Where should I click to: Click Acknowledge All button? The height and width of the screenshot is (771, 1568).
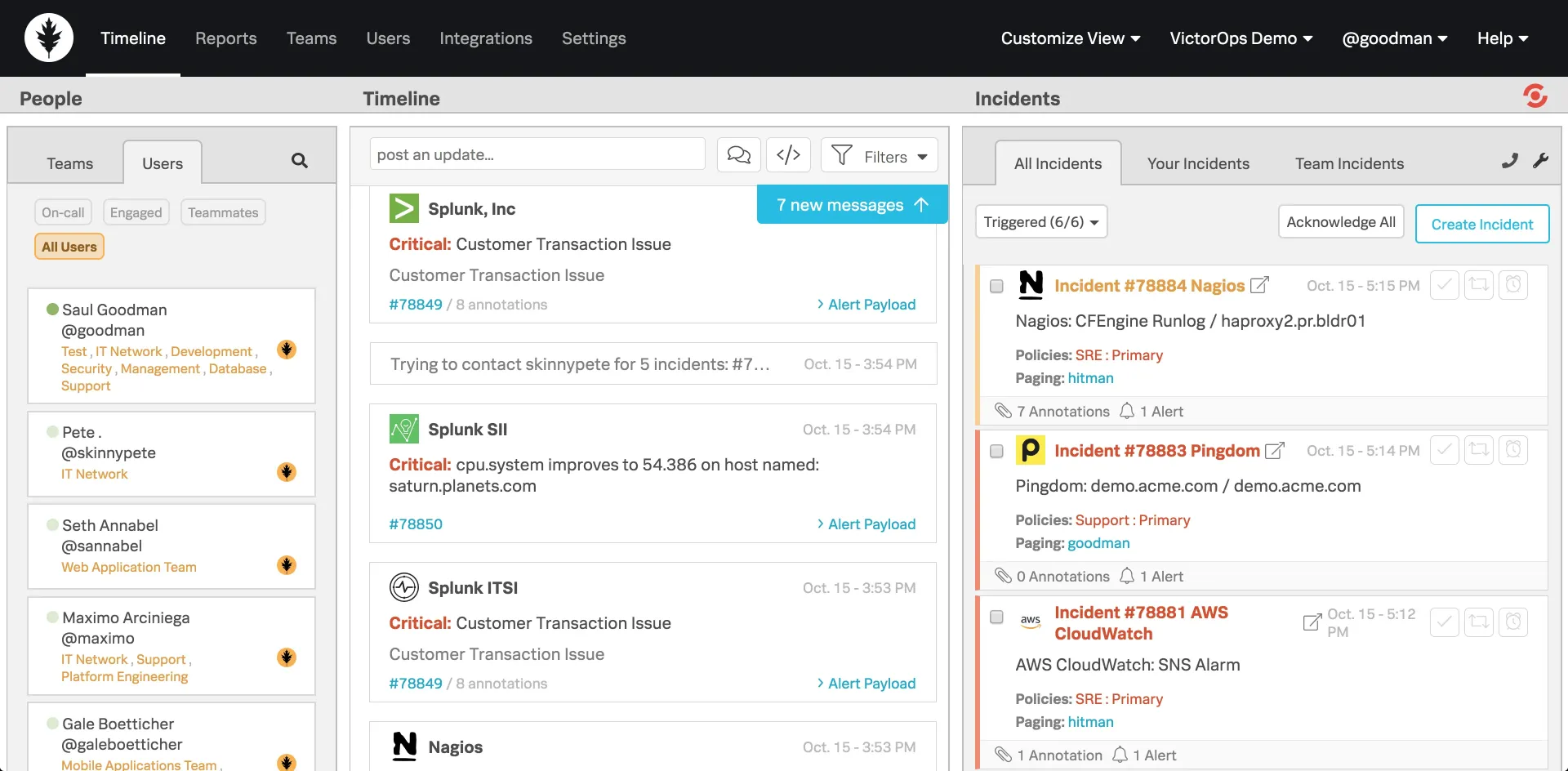click(x=1341, y=222)
